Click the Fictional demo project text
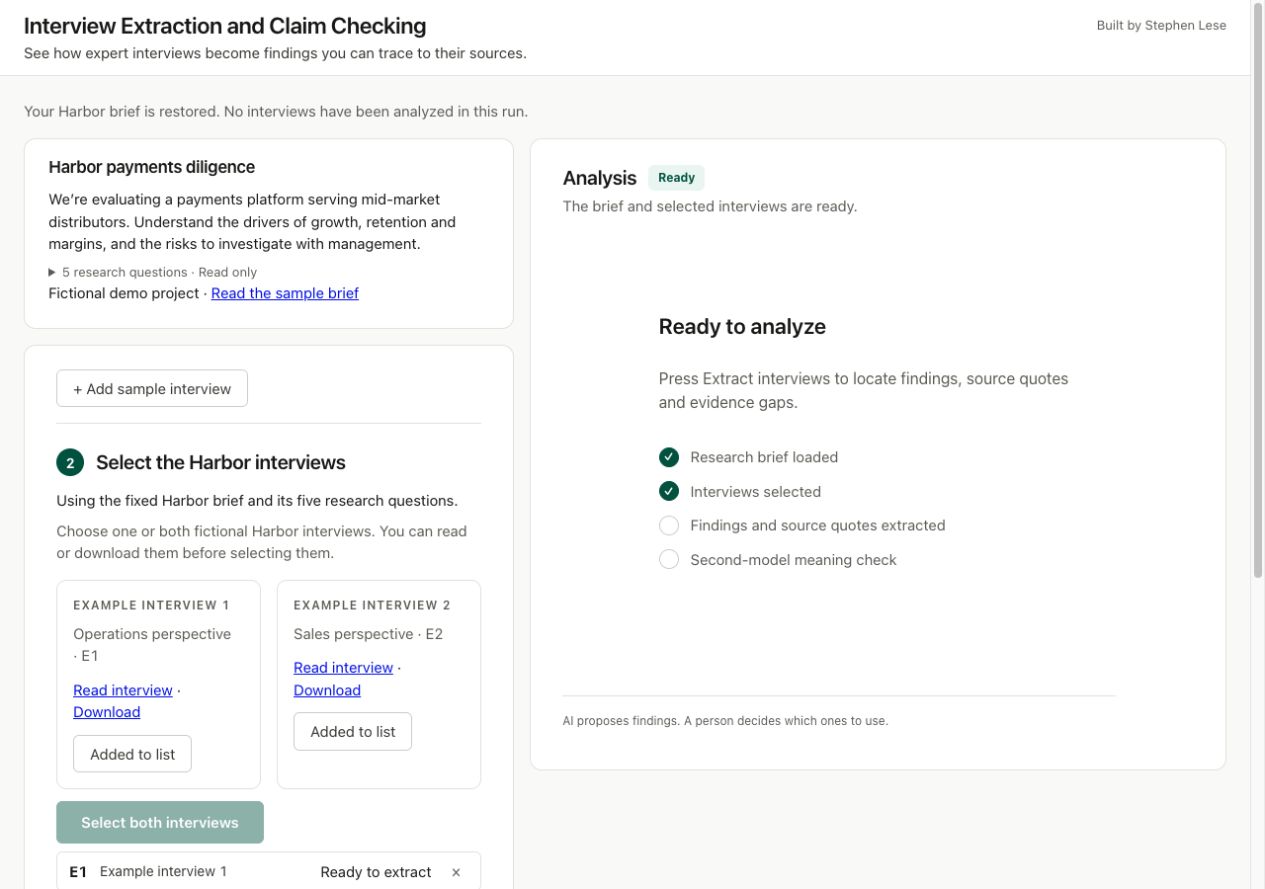This screenshot has width=1265, height=889. 124,293
